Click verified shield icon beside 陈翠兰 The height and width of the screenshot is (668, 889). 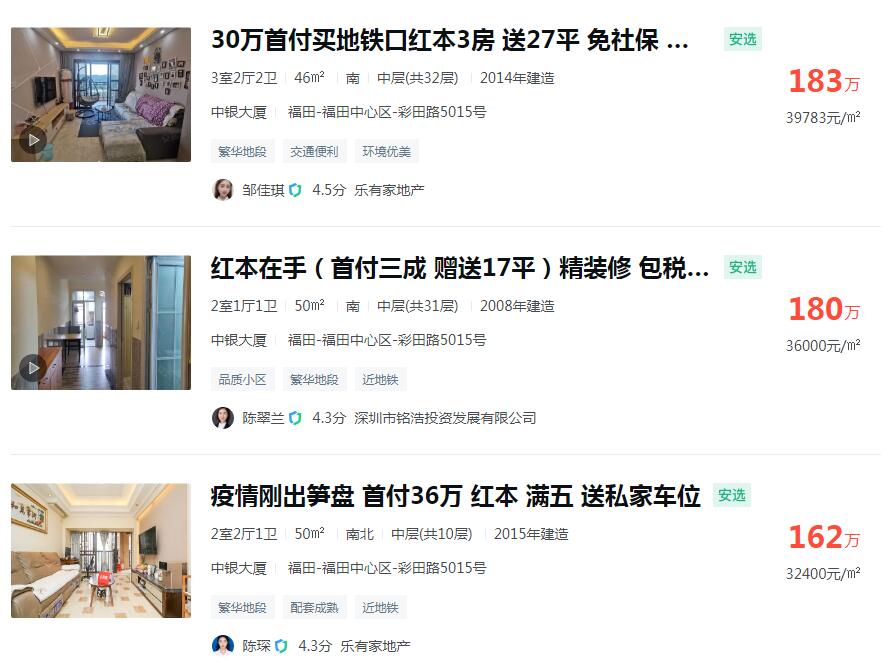[295, 418]
